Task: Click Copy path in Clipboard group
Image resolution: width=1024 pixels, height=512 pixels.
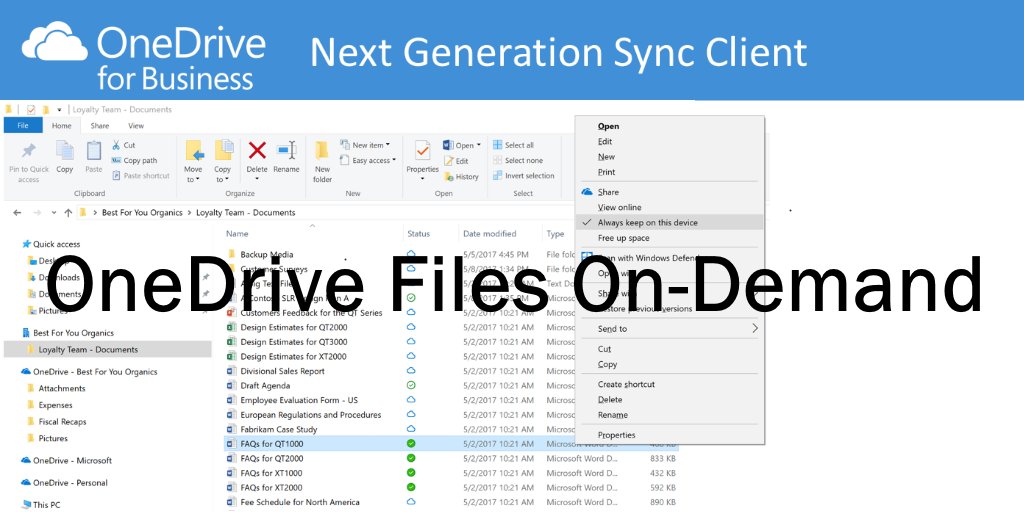Action: 134,160
